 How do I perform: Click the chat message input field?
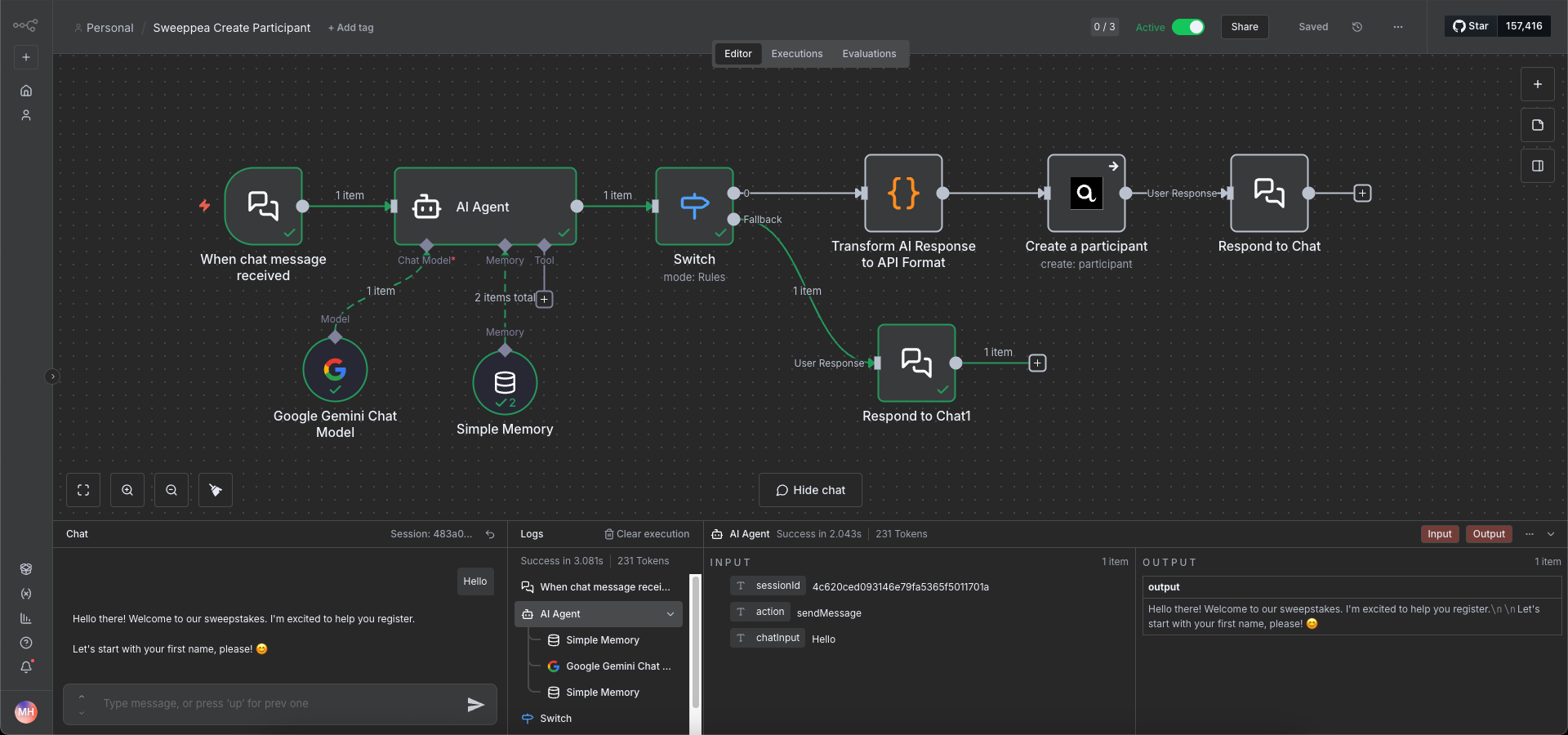point(280,704)
